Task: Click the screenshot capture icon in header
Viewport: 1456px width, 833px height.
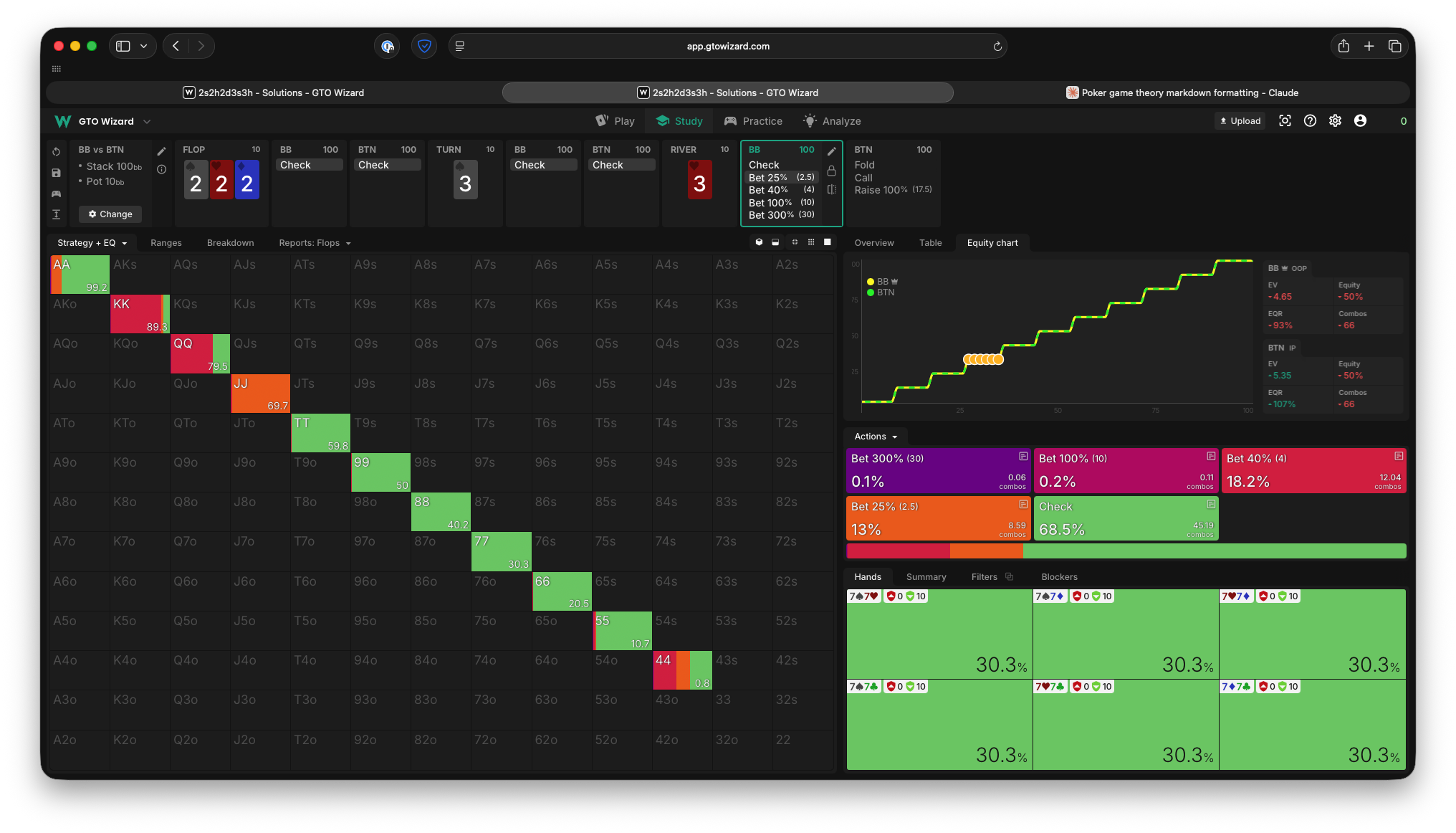Action: [1285, 121]
